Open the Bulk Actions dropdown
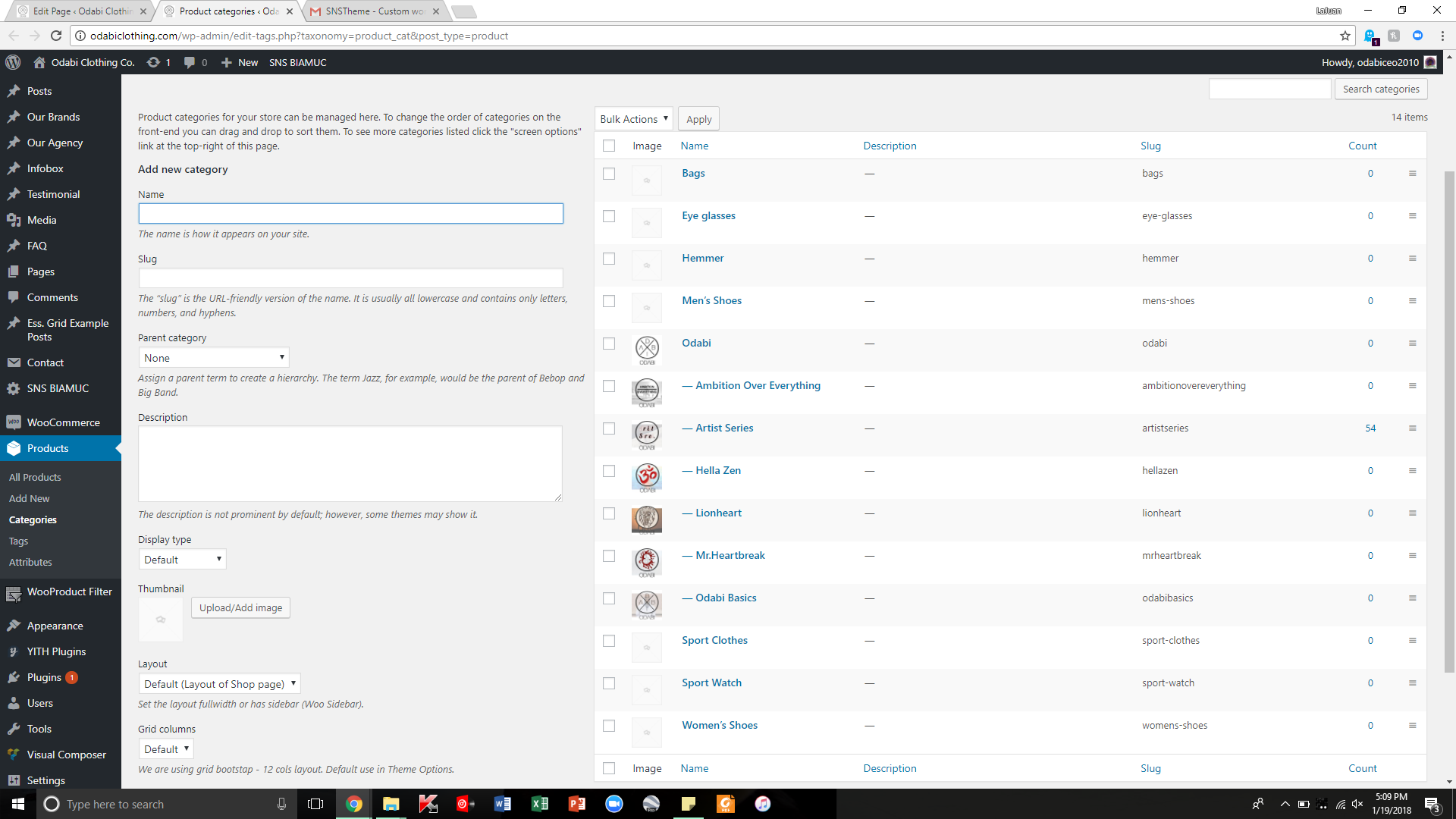This screenshot has height=819, width=1456. pyautogui.click(x=633, y=119)
